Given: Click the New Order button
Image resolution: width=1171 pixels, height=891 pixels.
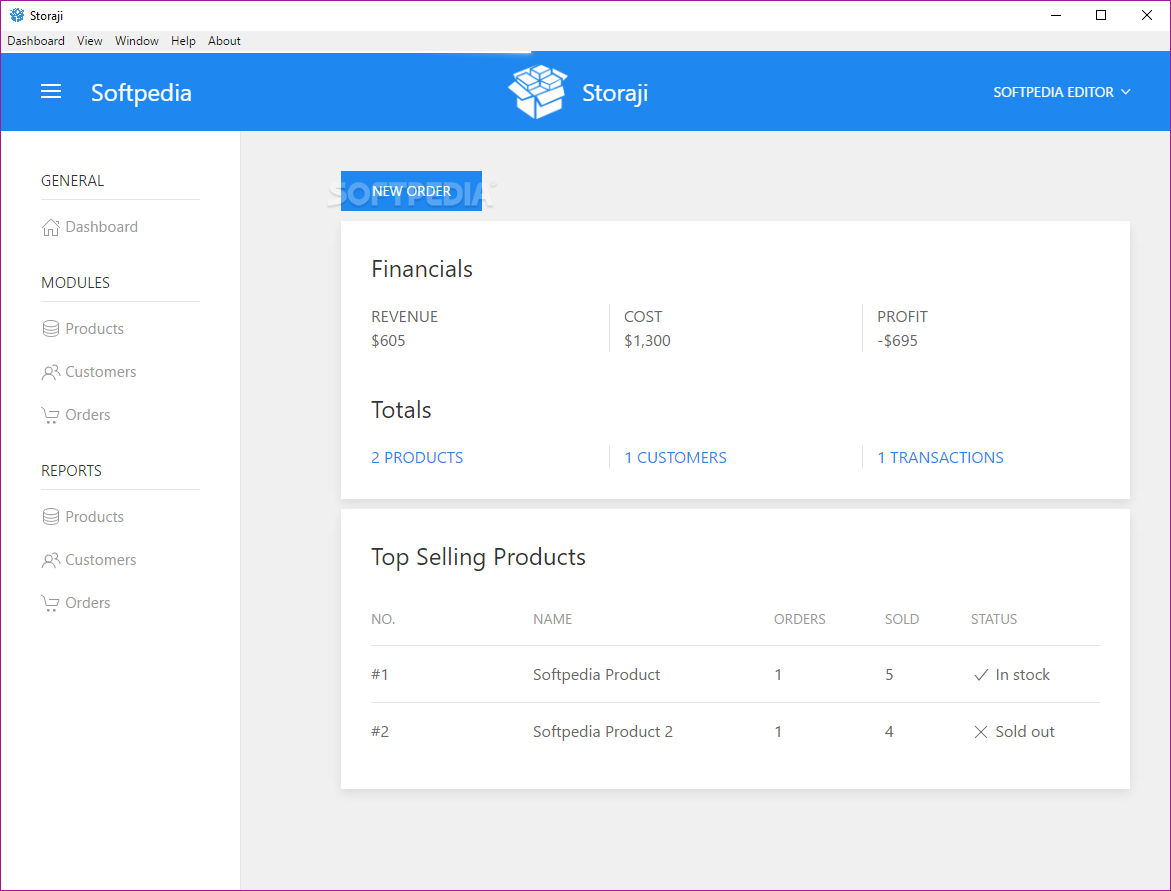Looking at the screenshot, I should [411, 191].
